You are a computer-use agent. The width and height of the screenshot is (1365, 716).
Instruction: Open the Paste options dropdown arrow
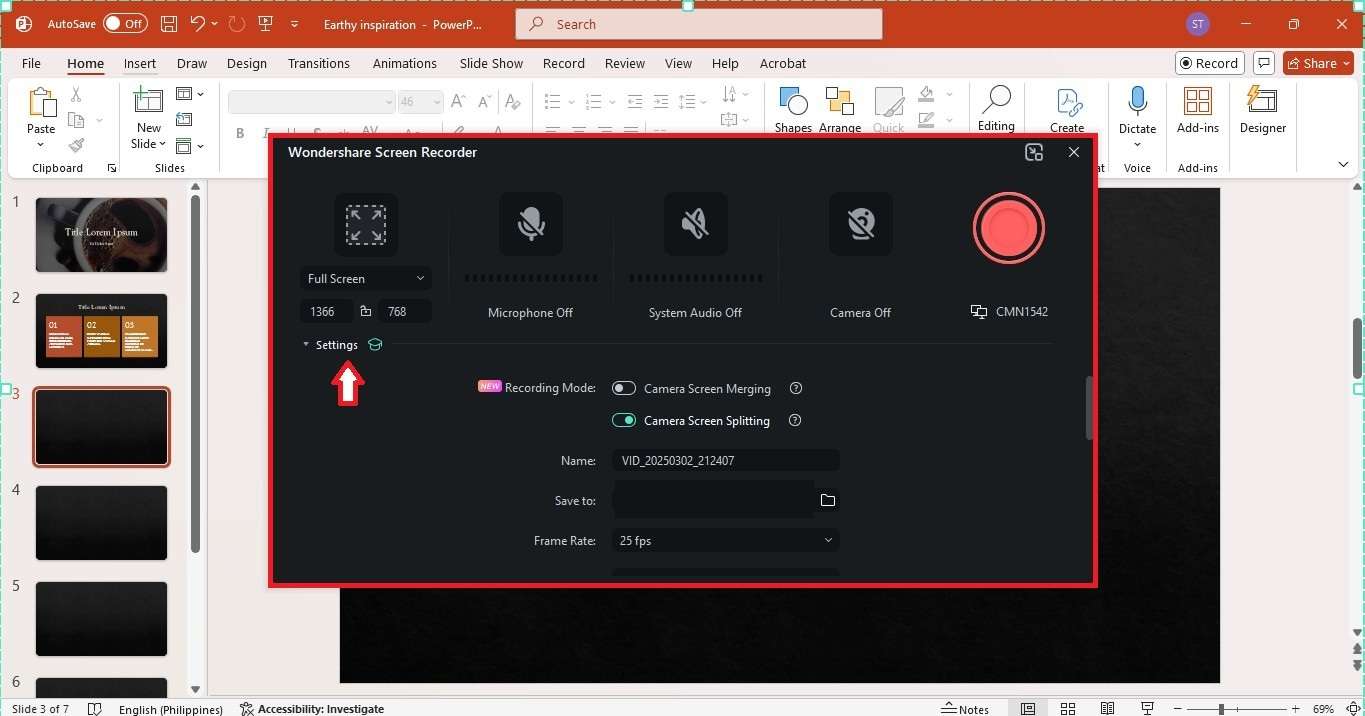pos(41,144)
